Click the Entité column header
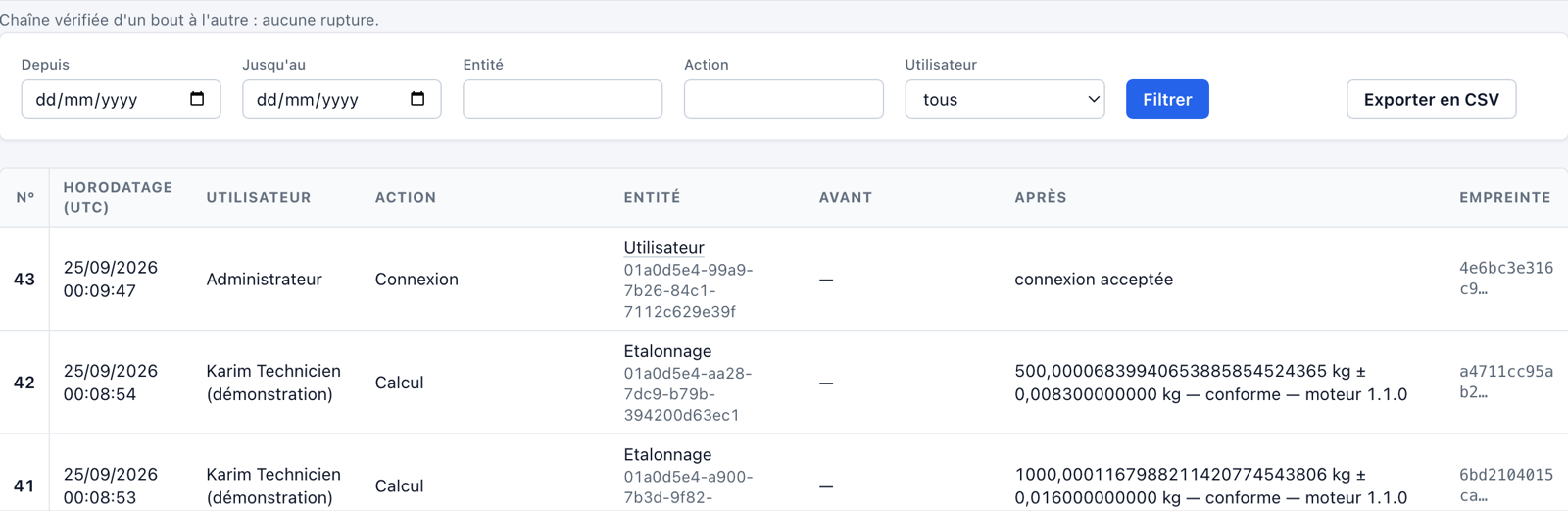This screenshot has width=1568, height=511. click(652, 197)
